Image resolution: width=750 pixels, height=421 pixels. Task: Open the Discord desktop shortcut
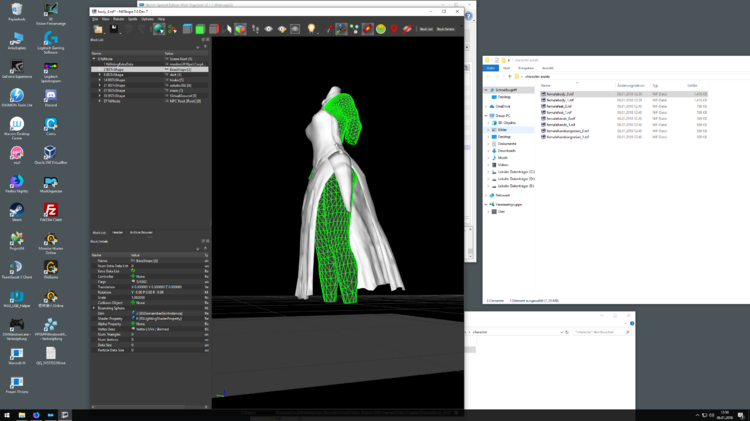click(x=51, y=98)
